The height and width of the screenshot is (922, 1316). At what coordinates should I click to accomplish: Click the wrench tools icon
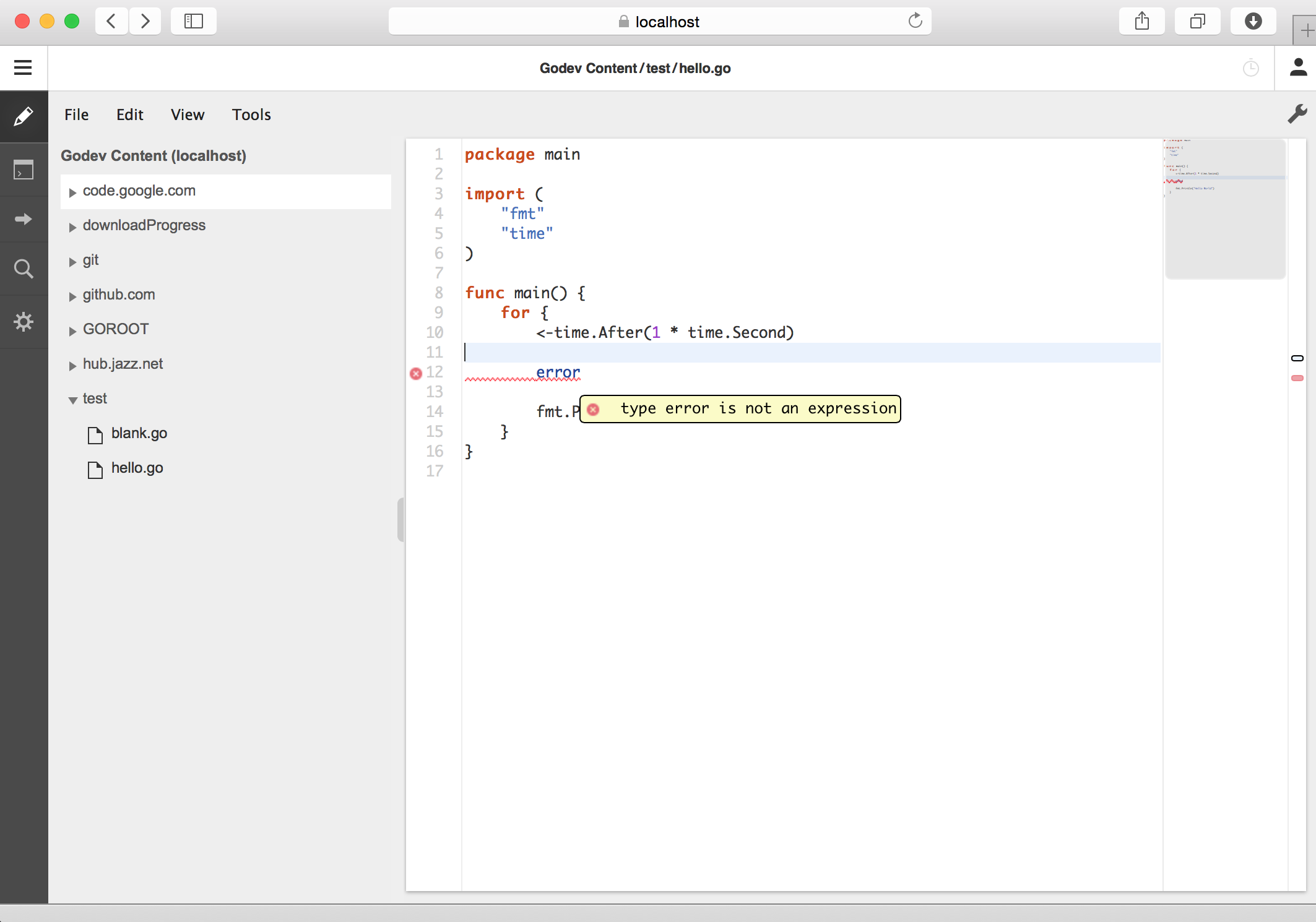pos(1297,114)
